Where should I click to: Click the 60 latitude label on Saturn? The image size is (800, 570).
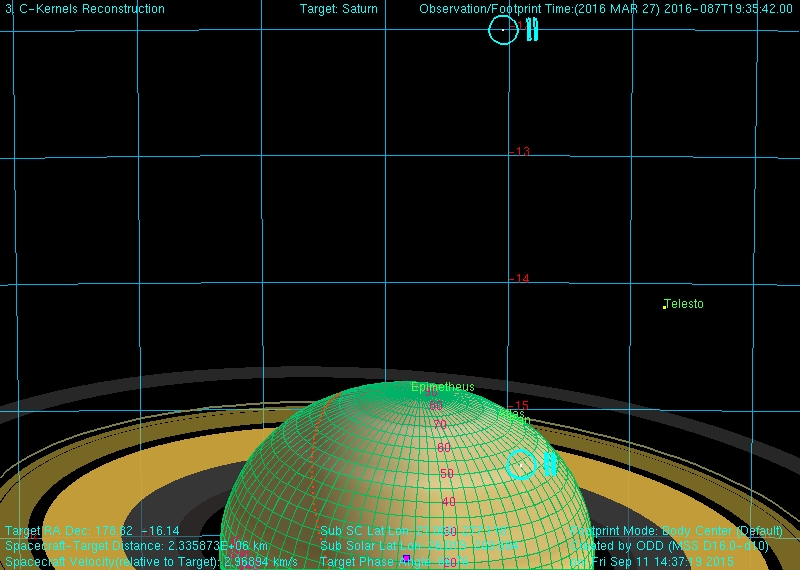(x=444, y=448)
